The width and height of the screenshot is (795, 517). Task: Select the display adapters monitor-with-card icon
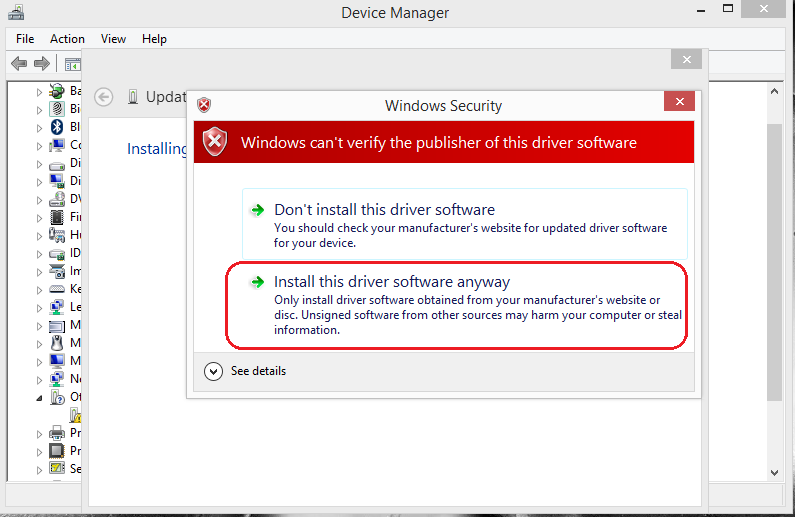pyautogui.click(x=57, y=181)
